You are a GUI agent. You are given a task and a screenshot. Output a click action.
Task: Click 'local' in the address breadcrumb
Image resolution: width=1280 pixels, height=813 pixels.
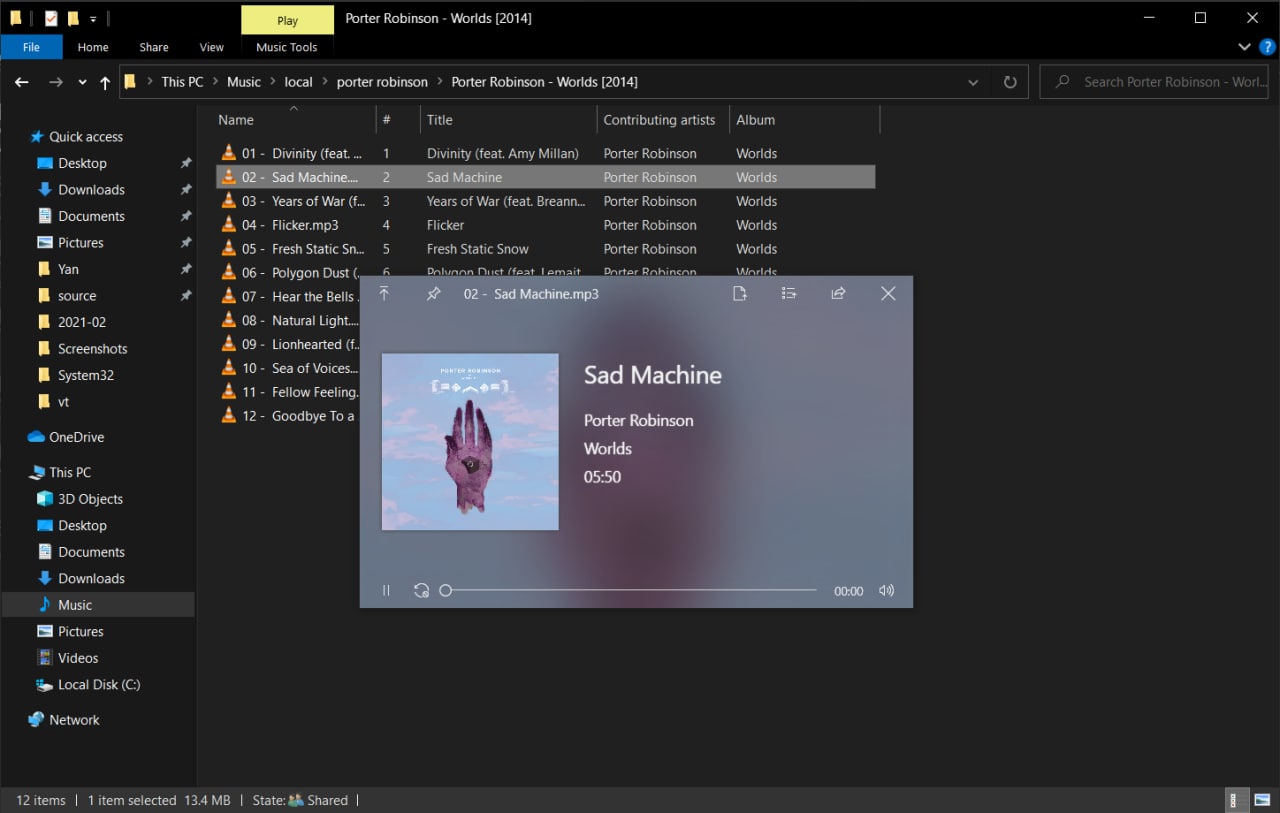[298, 82]
